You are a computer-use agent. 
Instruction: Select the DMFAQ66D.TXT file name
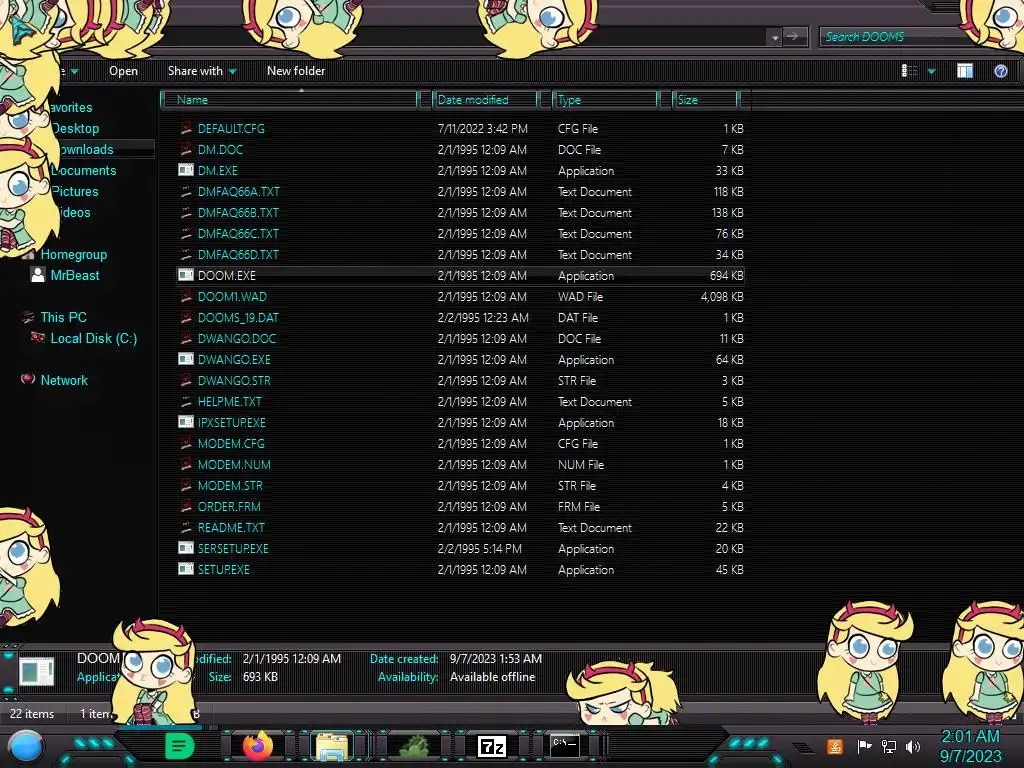(x=238, y=254)
